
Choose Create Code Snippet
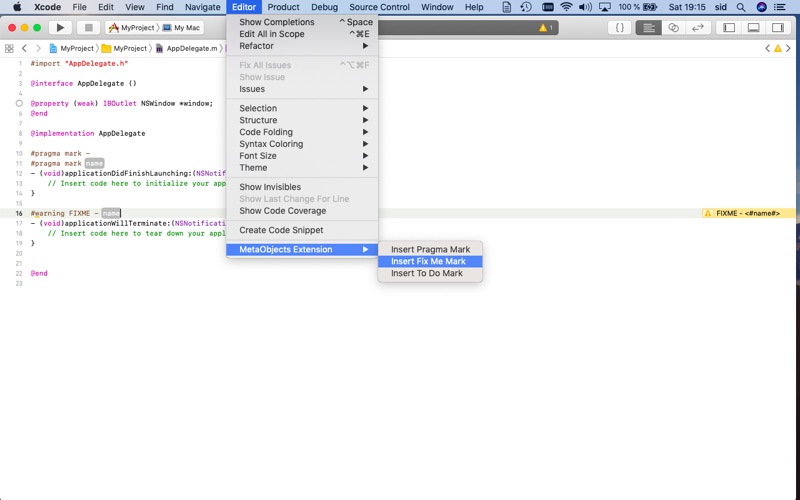[302, 230]
